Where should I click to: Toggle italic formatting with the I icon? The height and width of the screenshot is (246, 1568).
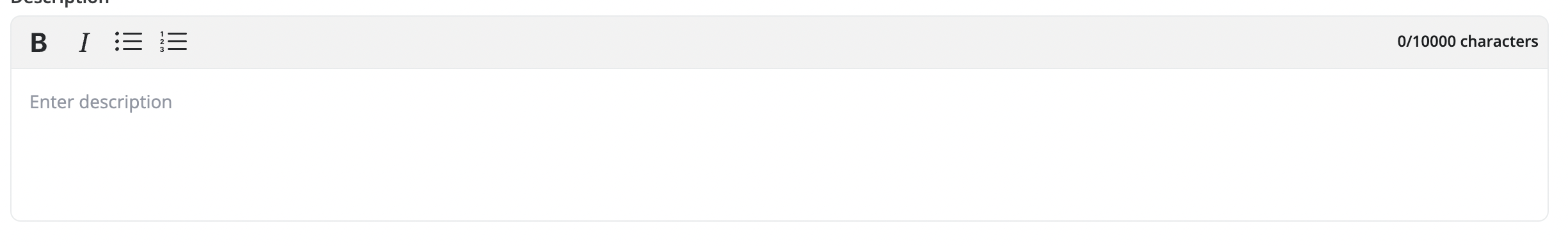(84, 42)
